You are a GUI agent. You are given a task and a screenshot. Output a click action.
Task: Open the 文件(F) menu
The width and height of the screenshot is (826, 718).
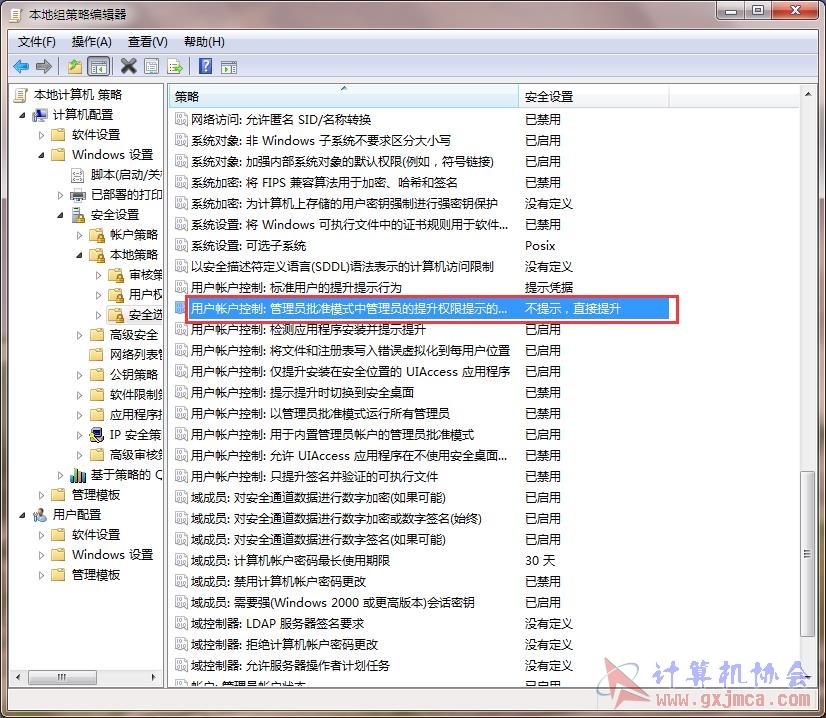[37, 41]
